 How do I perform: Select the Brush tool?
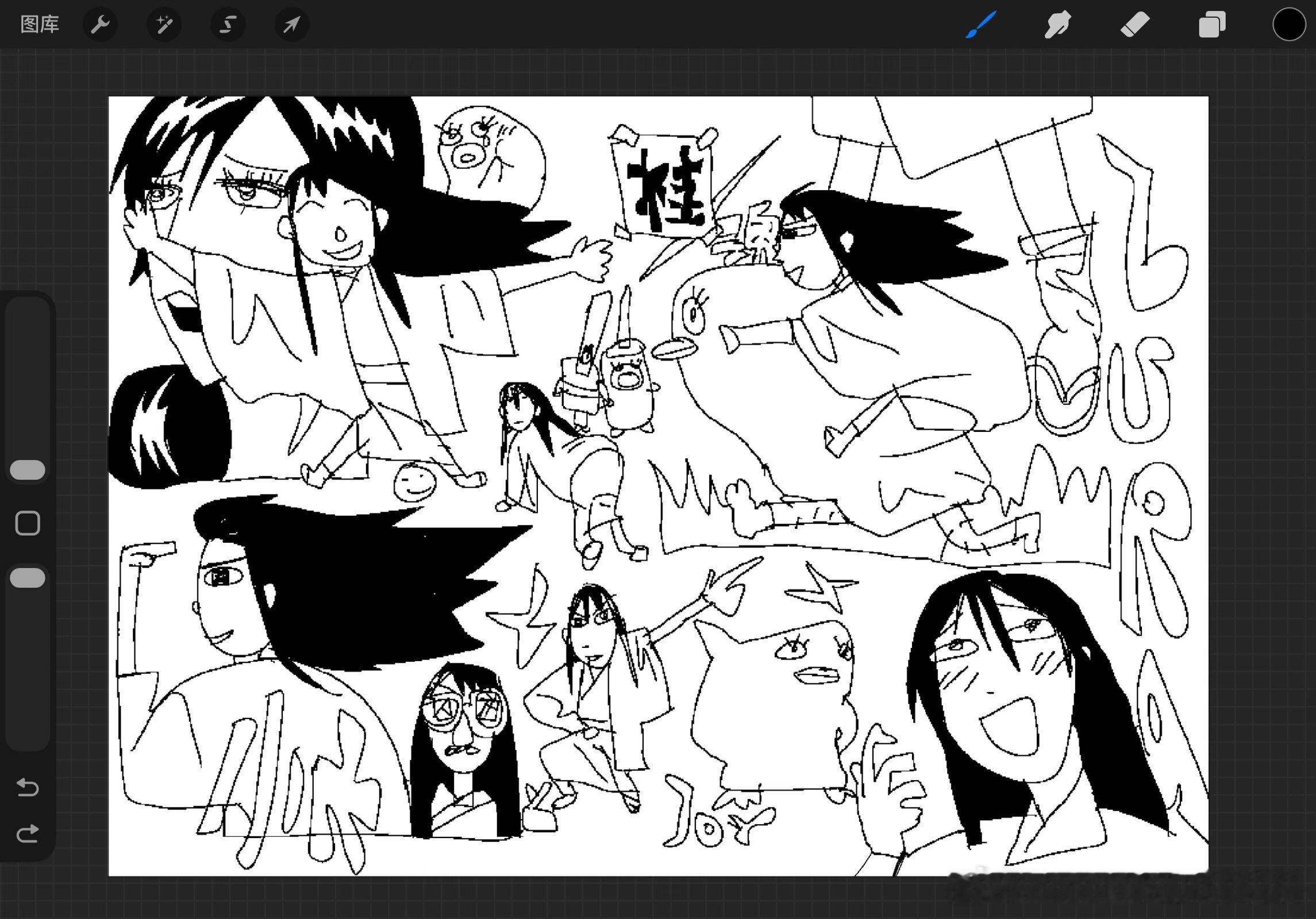(x=980, y=25)
